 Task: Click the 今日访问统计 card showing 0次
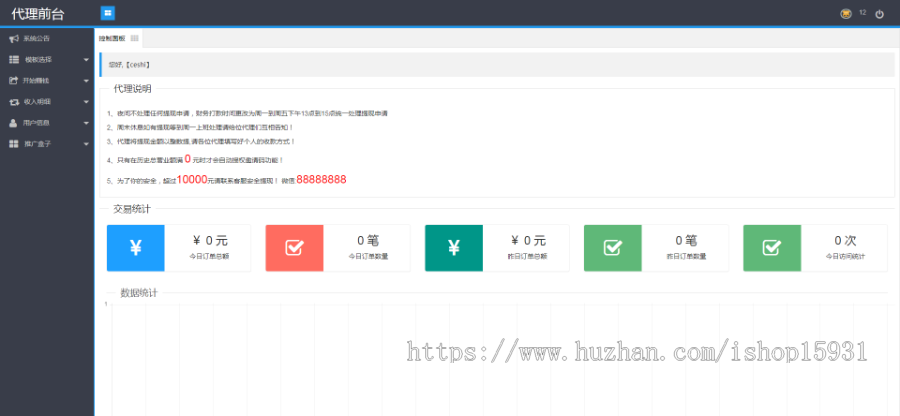843,248
